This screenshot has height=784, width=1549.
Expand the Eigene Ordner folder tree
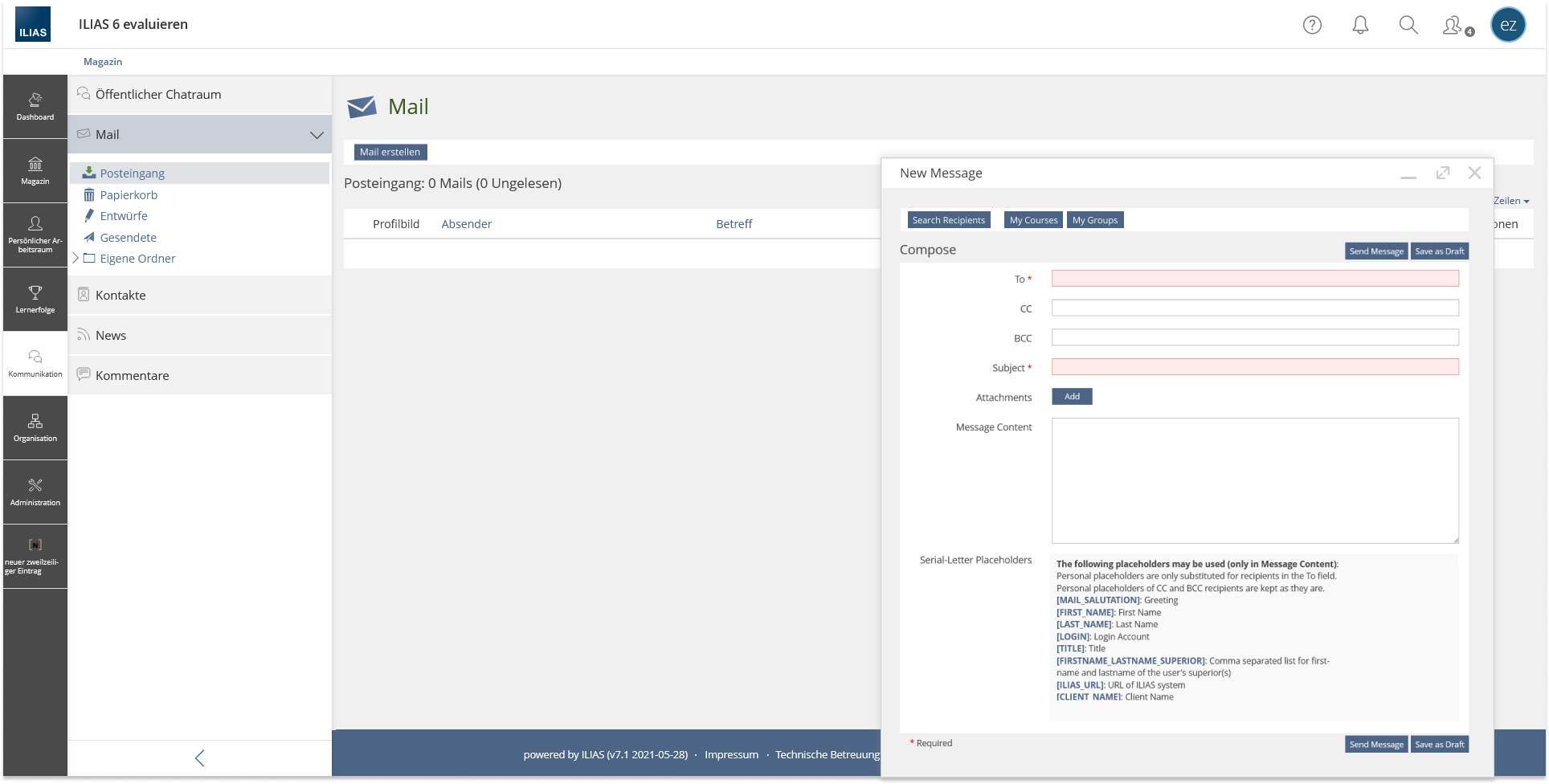76,258
